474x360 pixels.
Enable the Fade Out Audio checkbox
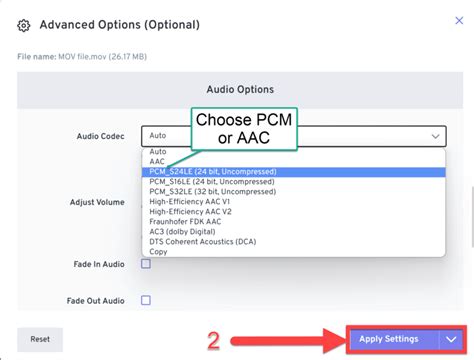coord(146,300)
